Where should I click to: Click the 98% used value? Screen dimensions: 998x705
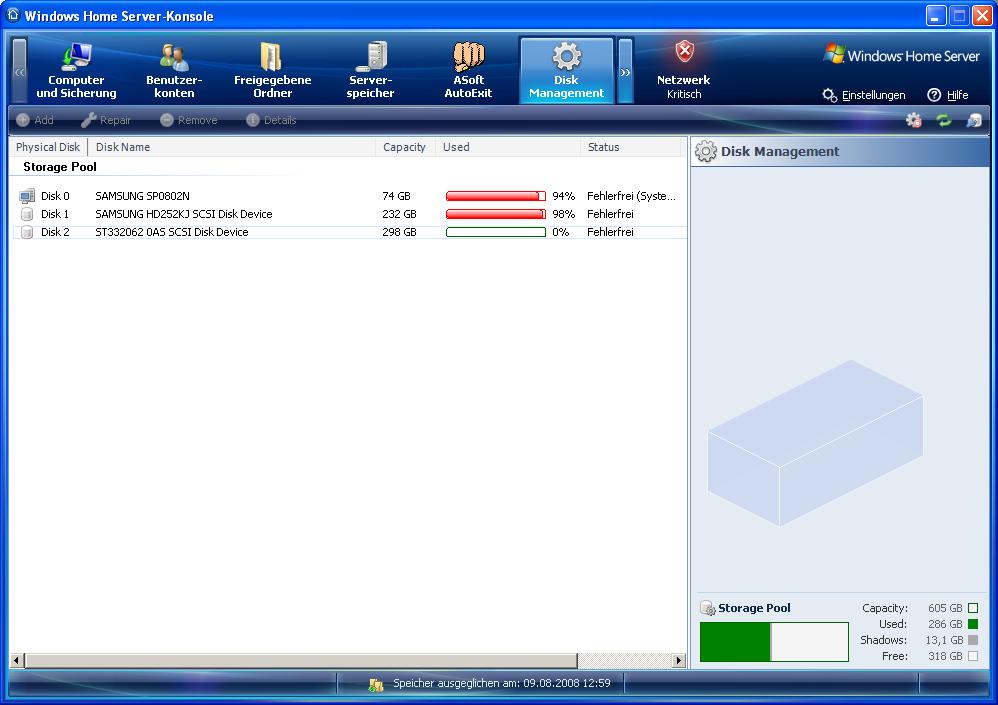tap(563, 214)
